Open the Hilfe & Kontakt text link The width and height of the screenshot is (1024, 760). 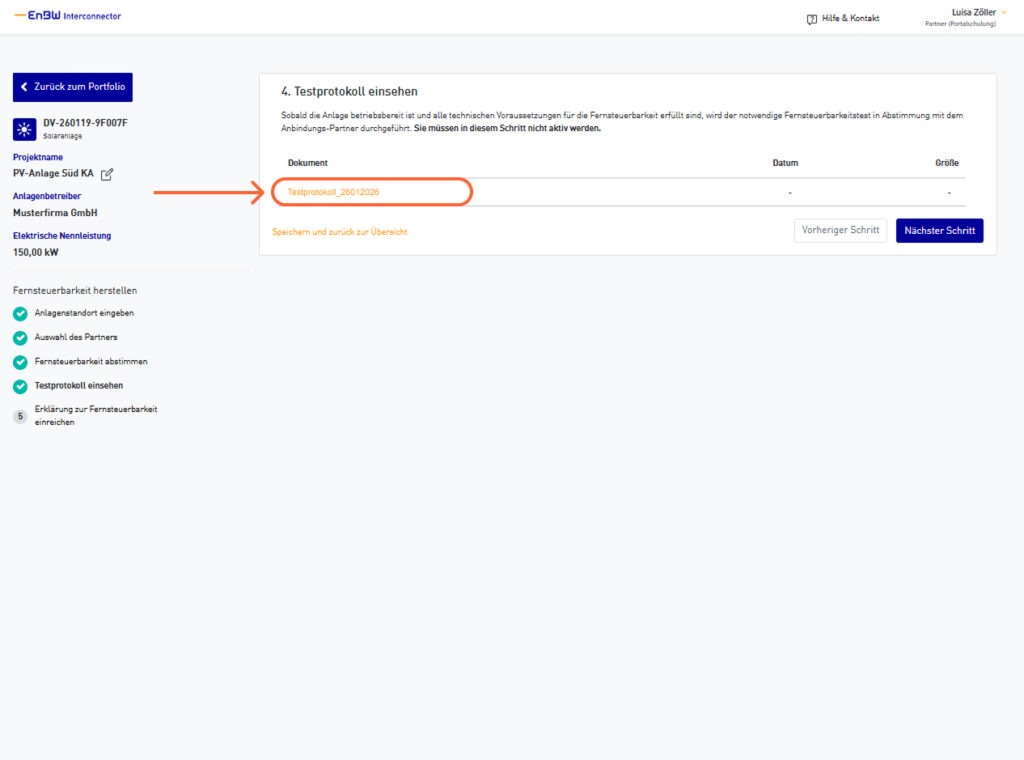[850, 18]
